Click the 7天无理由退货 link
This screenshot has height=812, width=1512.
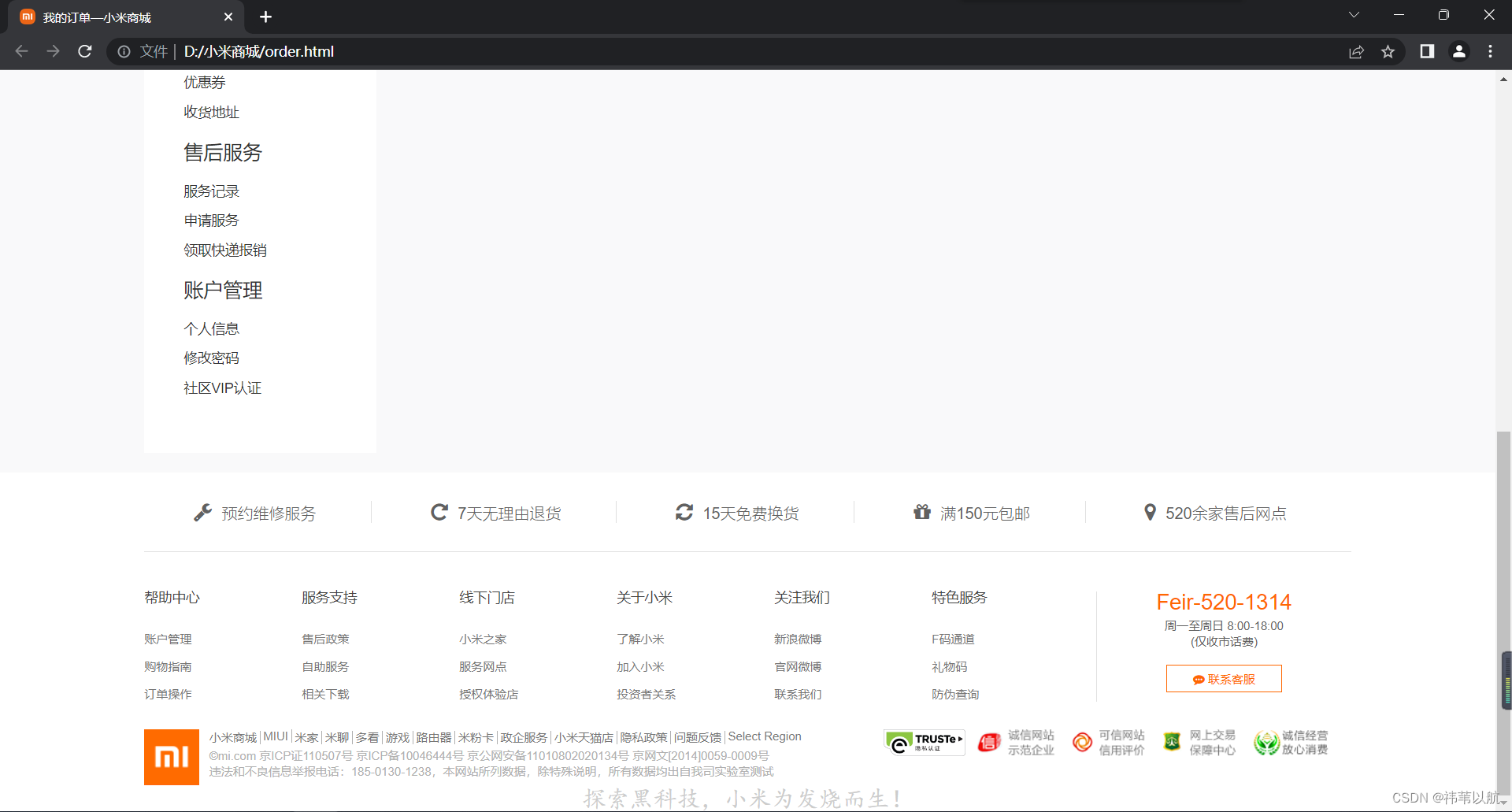[510, 514]
